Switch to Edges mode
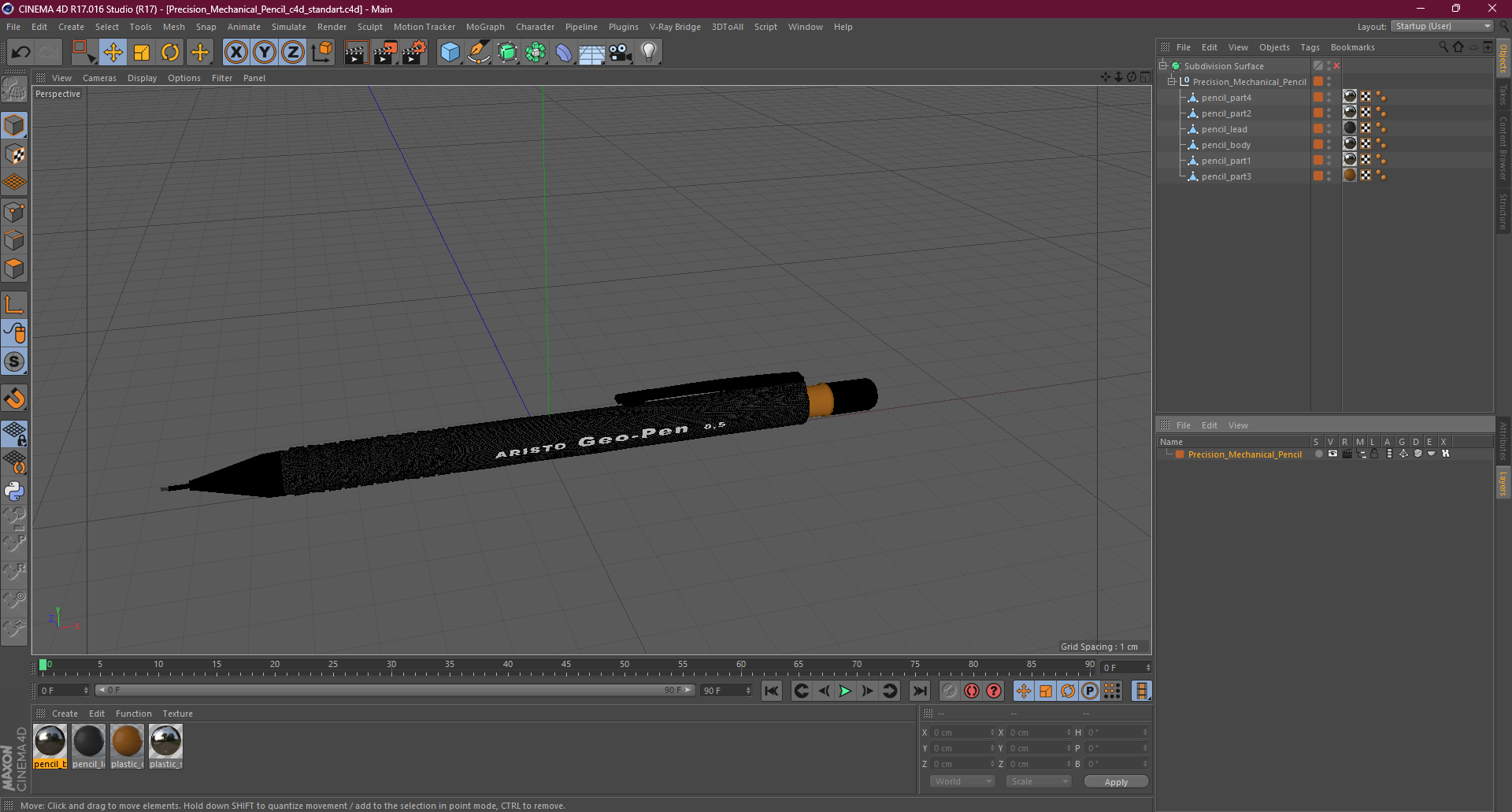The height and width of the screenshot is (812, 1512). pos(14,240)
